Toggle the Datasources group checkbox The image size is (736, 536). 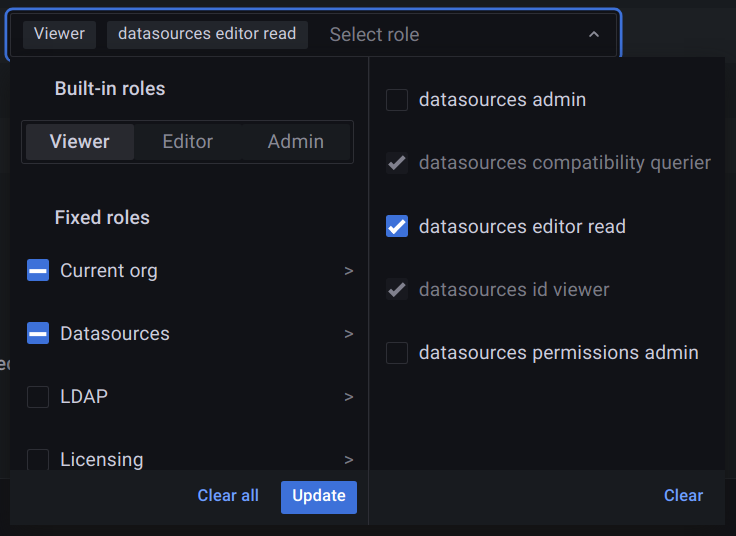click(x=38, y=334)
